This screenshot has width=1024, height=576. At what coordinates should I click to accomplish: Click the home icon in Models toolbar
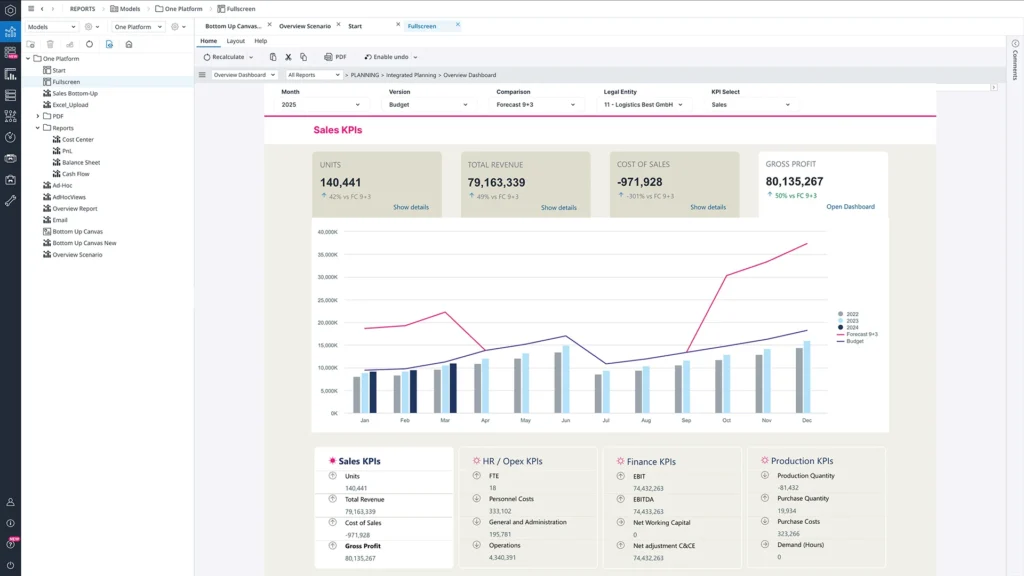tap(128, 44)
